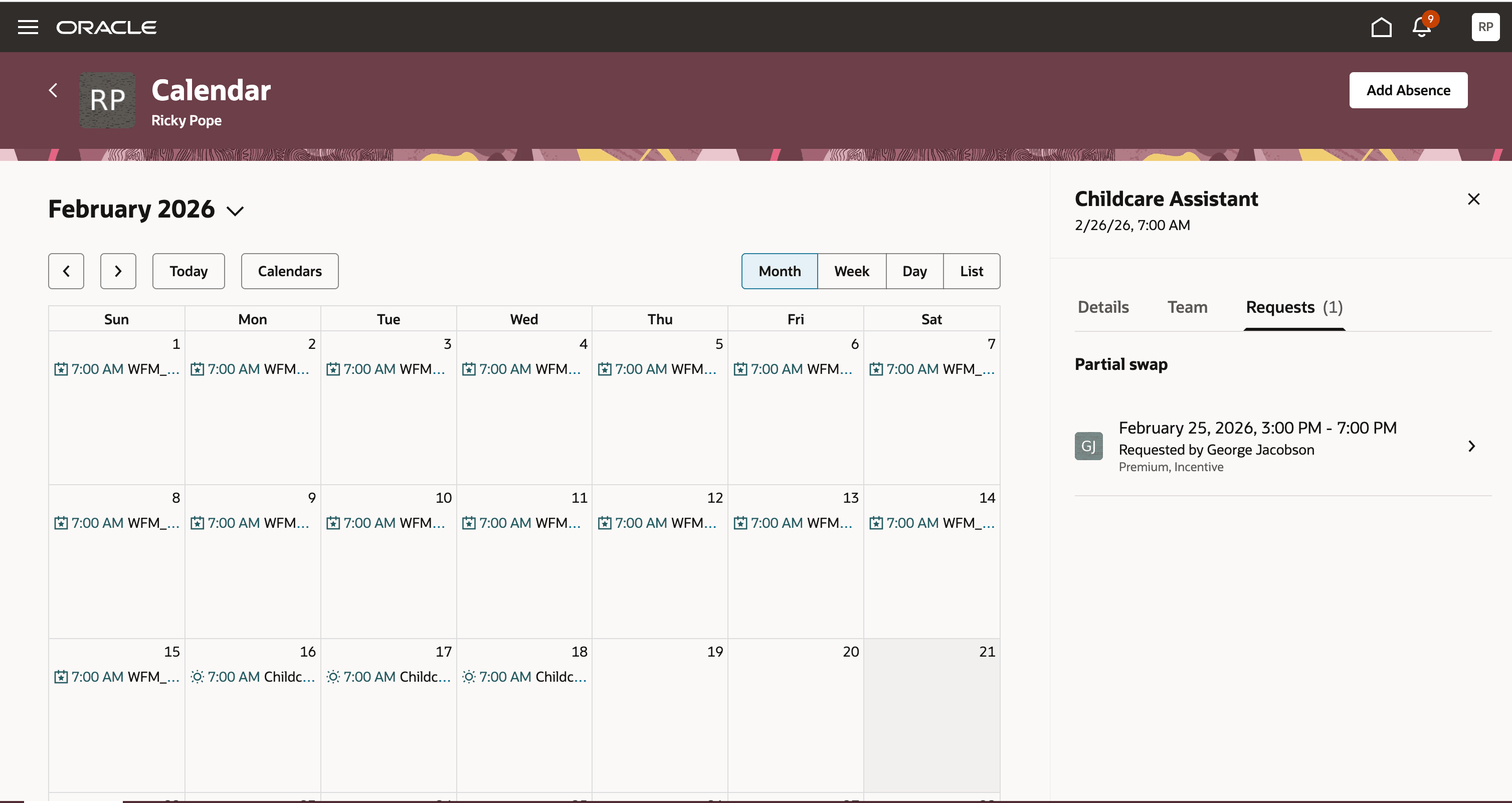Click George Jacobson's GJ avatar
This screenshot has width=1512, height=803.
tap(1088, 446)
